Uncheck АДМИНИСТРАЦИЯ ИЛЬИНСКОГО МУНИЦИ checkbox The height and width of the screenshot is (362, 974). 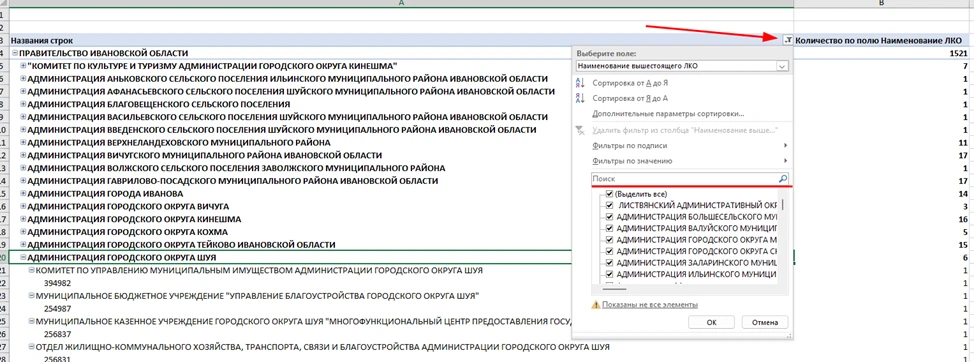(x=609, y=273)
